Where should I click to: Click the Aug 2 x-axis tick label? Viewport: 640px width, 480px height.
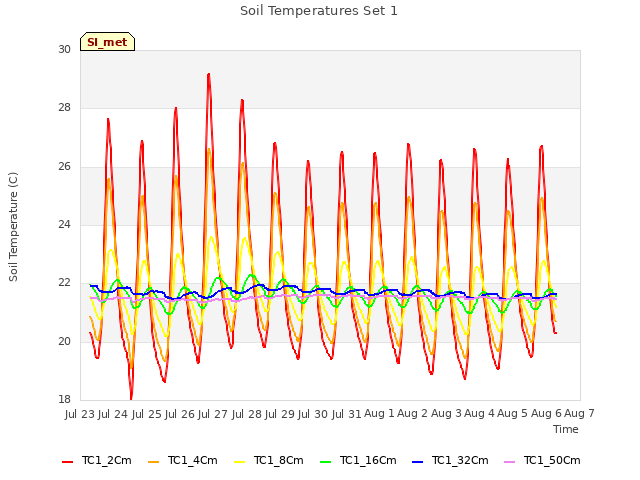413,414
